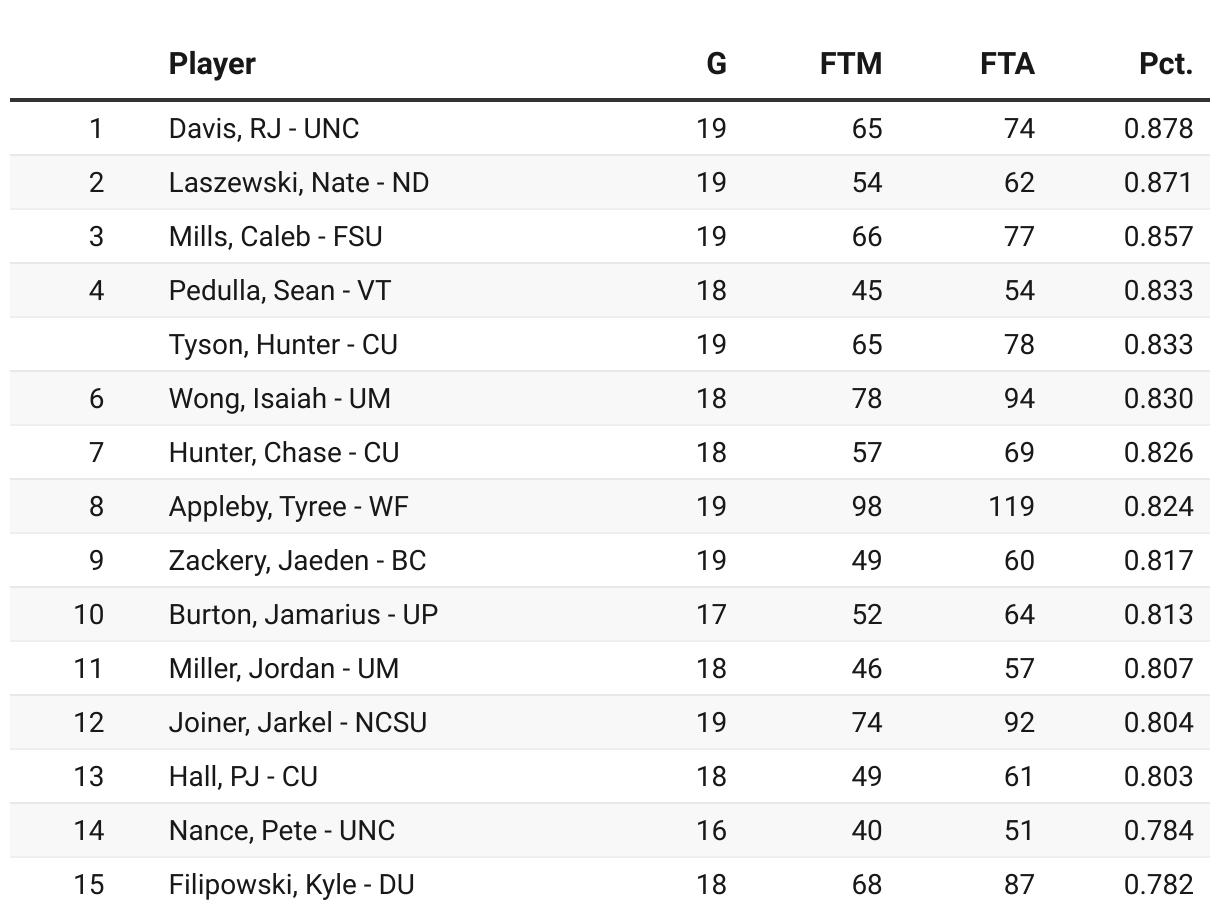Viewport: 1220px width, 920px height.
Task: Click the Player column header
Action: click(212, 64)
